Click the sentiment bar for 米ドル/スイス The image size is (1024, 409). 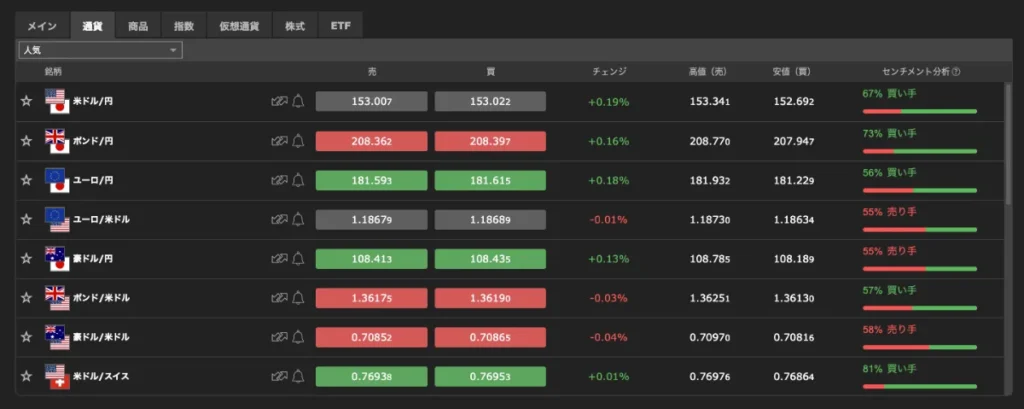pyautogui.click(x=919, y=385)
